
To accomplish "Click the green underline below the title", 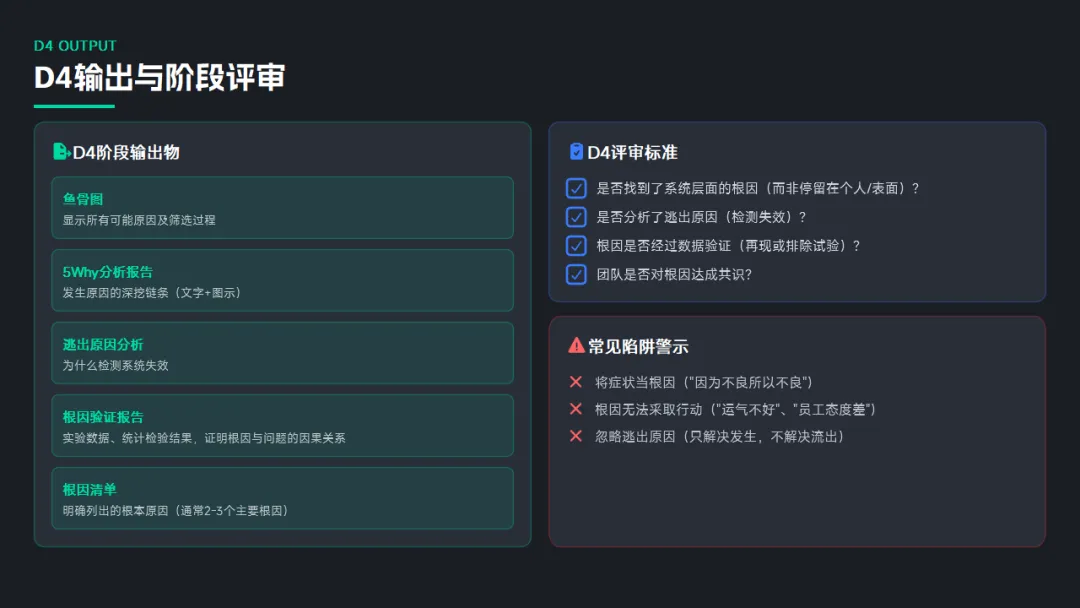I will point(74,106).
